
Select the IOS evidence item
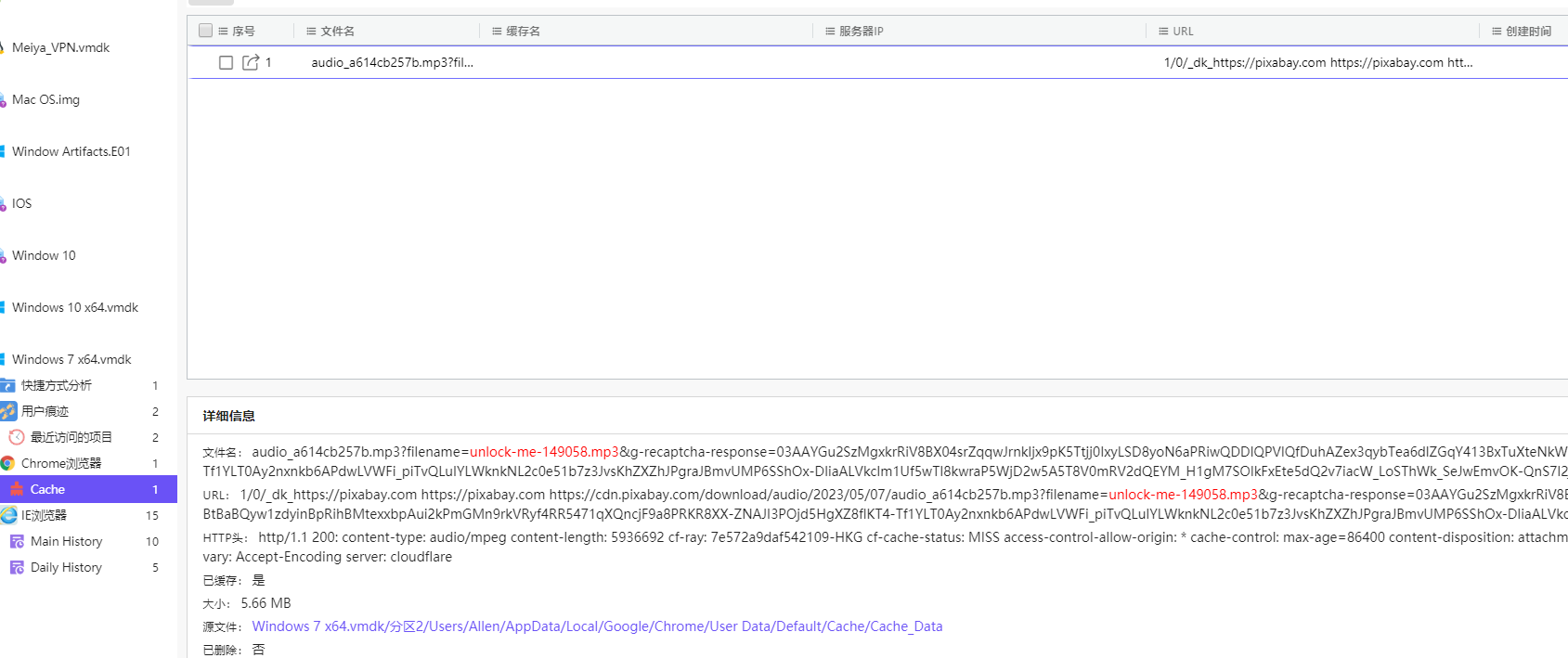coord(21,203)
